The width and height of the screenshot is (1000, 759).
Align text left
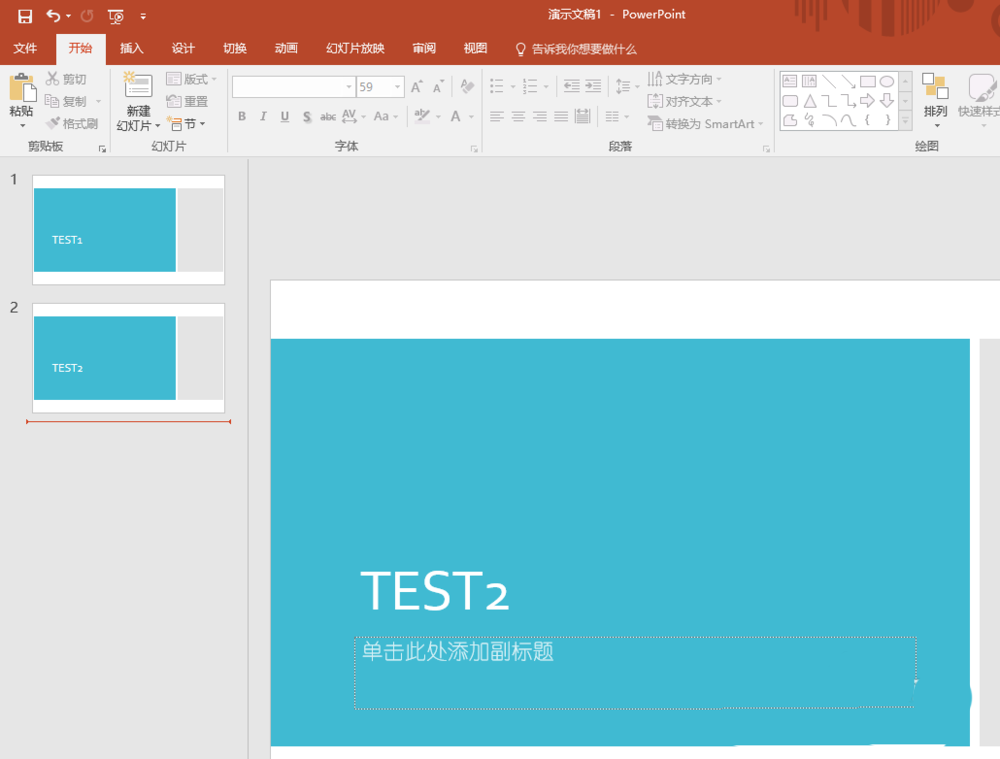[497, 116]
